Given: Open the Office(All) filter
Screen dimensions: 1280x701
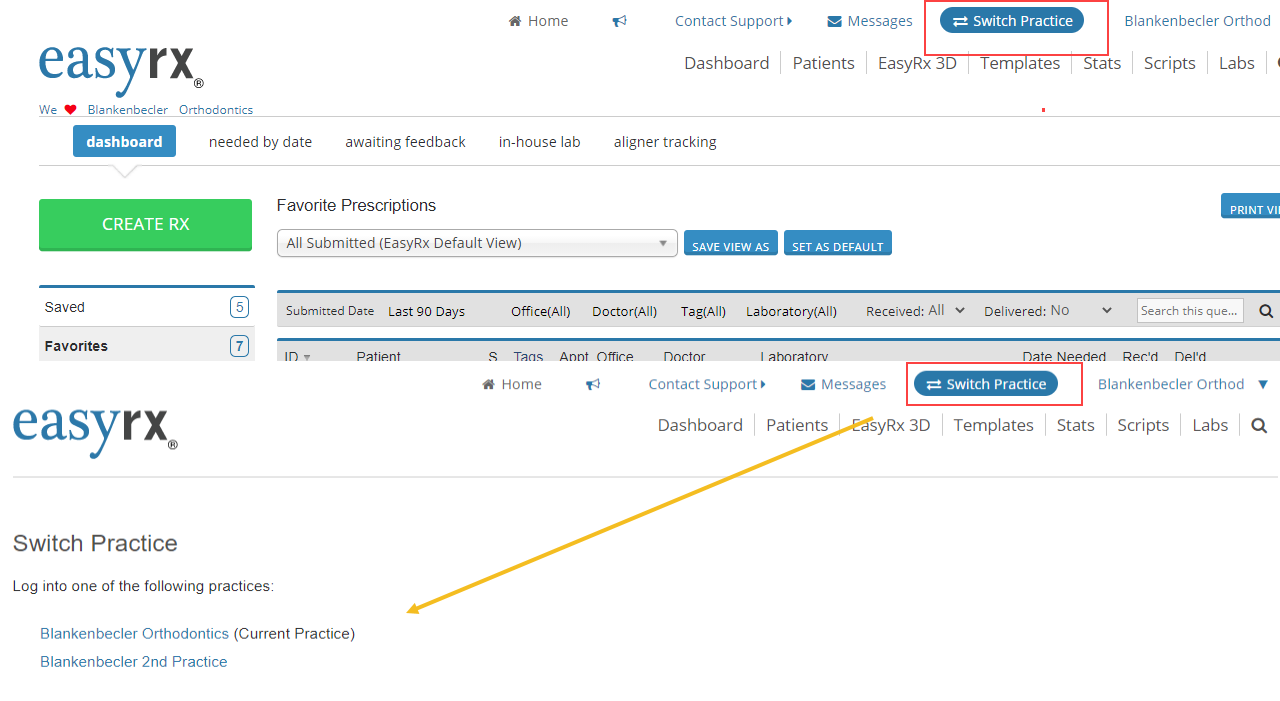Looking at the screenshot, I should point(540,311).
